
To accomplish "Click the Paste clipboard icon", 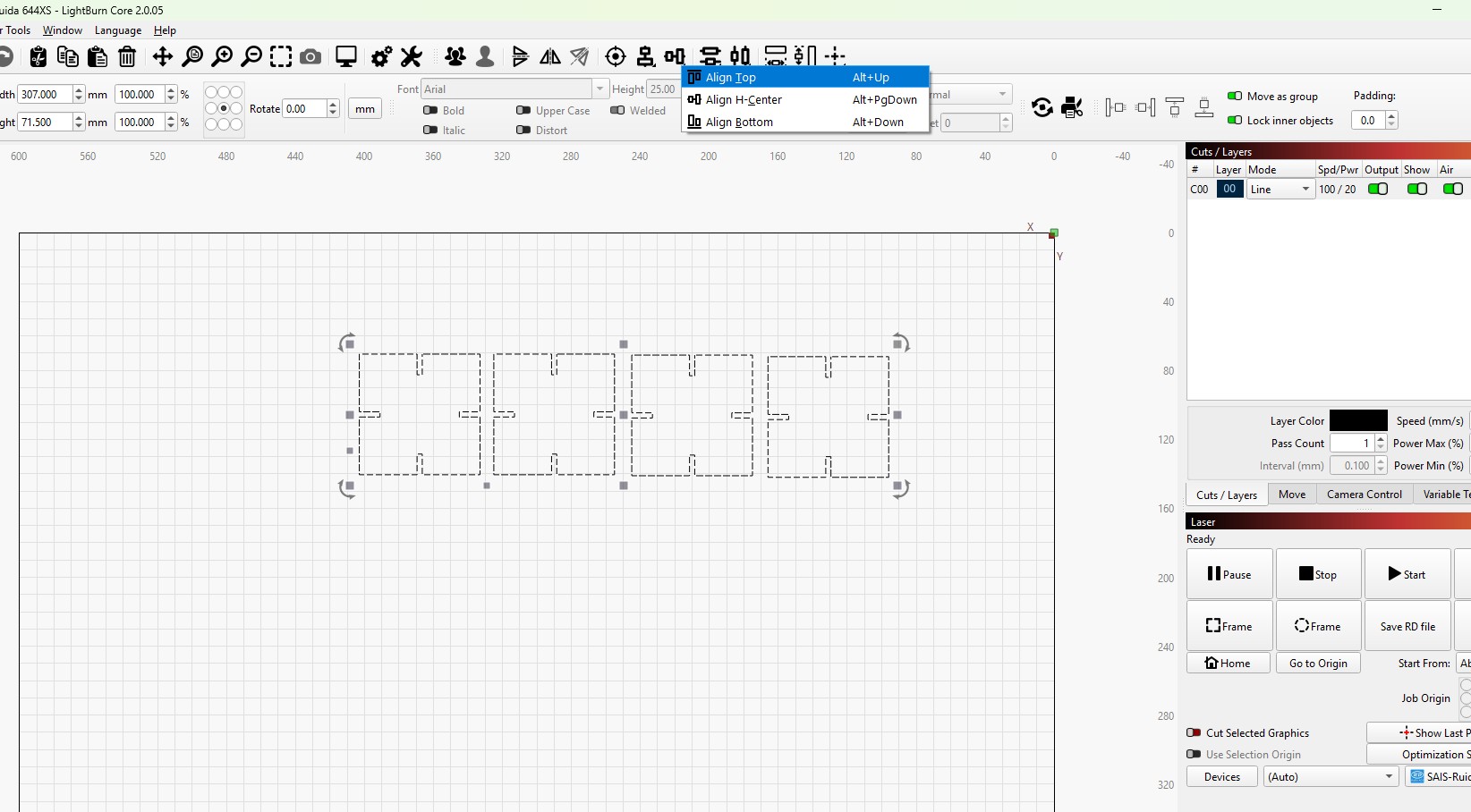I will [98, 57].
